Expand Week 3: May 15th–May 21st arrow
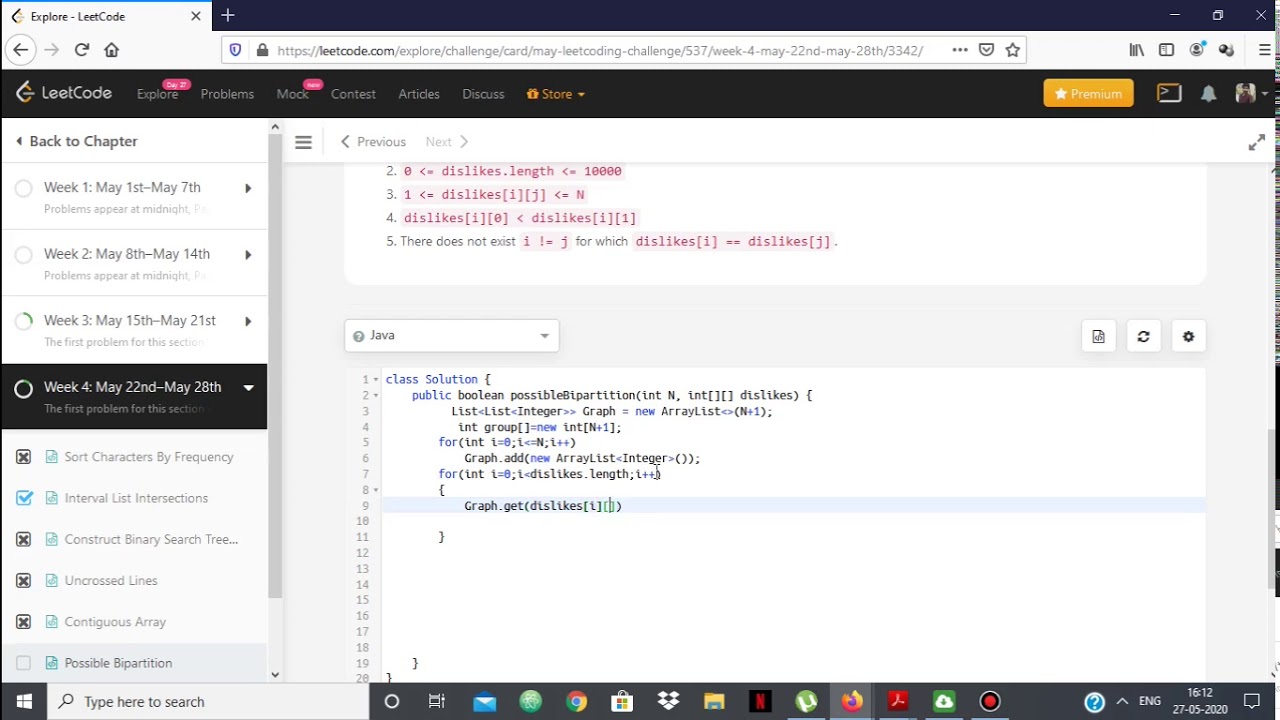The width and height of the screenshot is (1280, 720). point(248,321)
